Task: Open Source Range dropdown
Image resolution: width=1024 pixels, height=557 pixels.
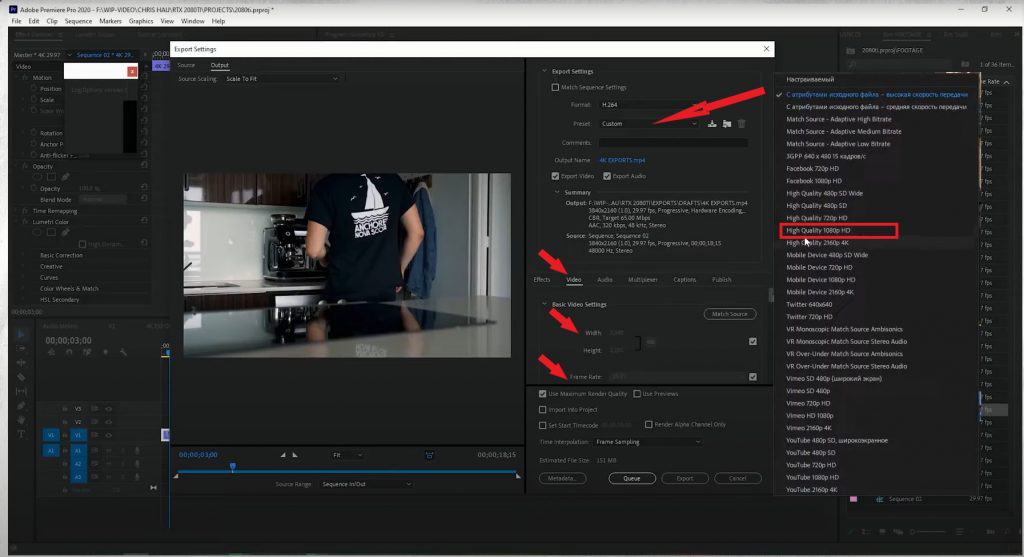Action: [366, 485]
